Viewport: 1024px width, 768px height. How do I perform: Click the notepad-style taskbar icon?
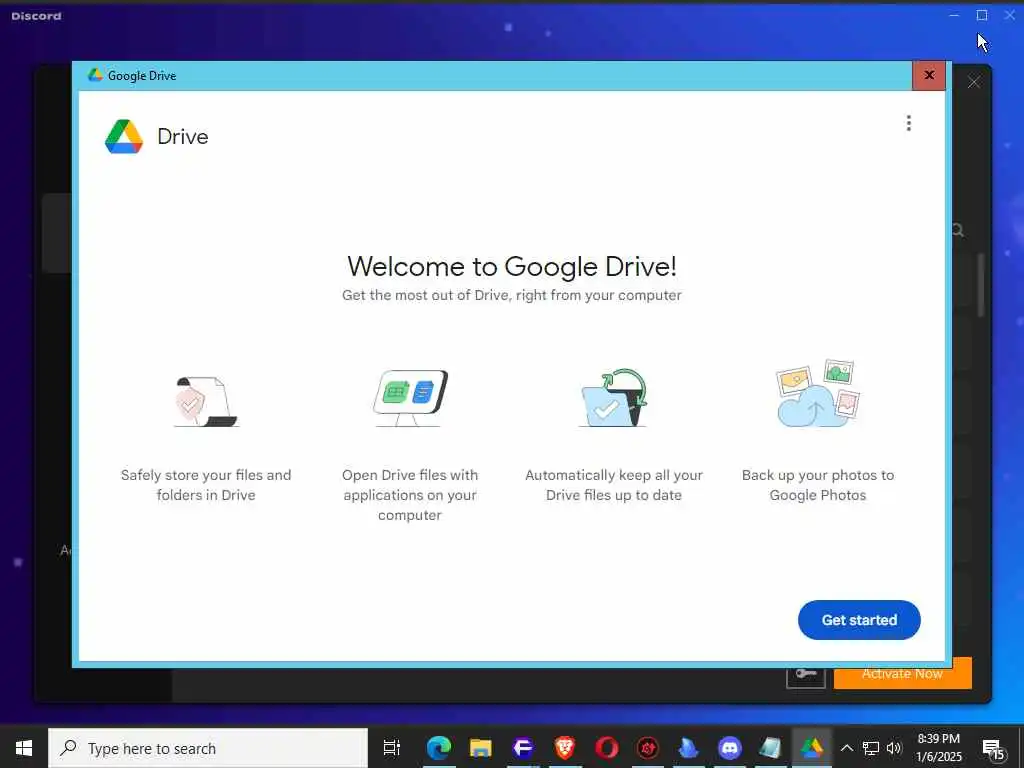click(x=771, y=748)
